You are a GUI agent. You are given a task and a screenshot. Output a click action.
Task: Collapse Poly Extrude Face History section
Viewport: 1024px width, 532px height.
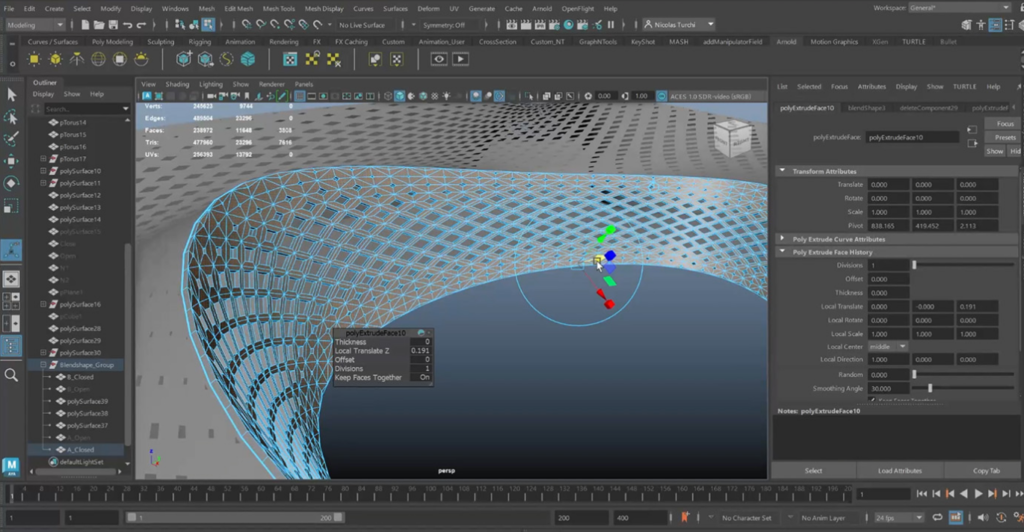coord(782,252)
